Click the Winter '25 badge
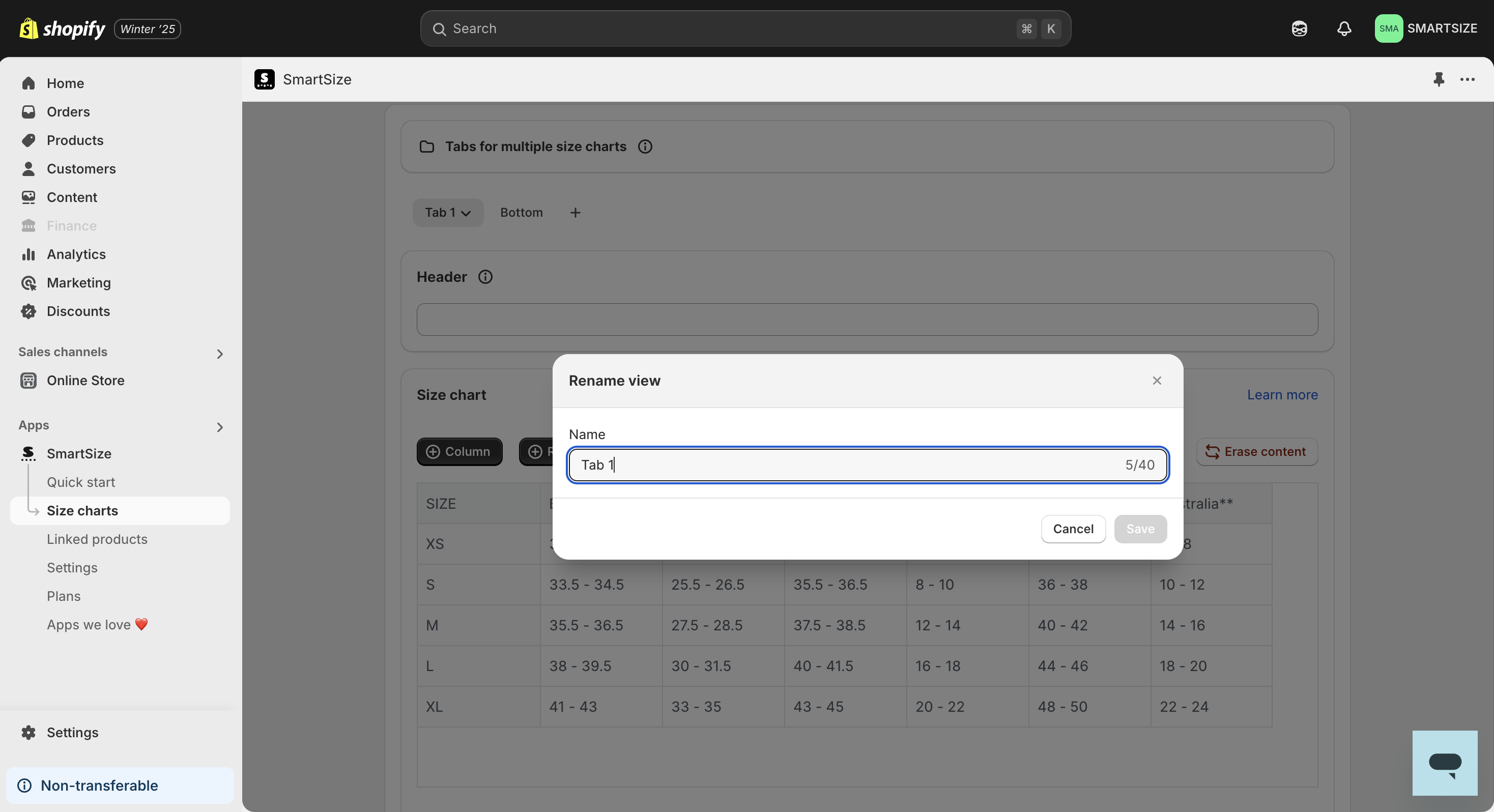 [147, 28]
